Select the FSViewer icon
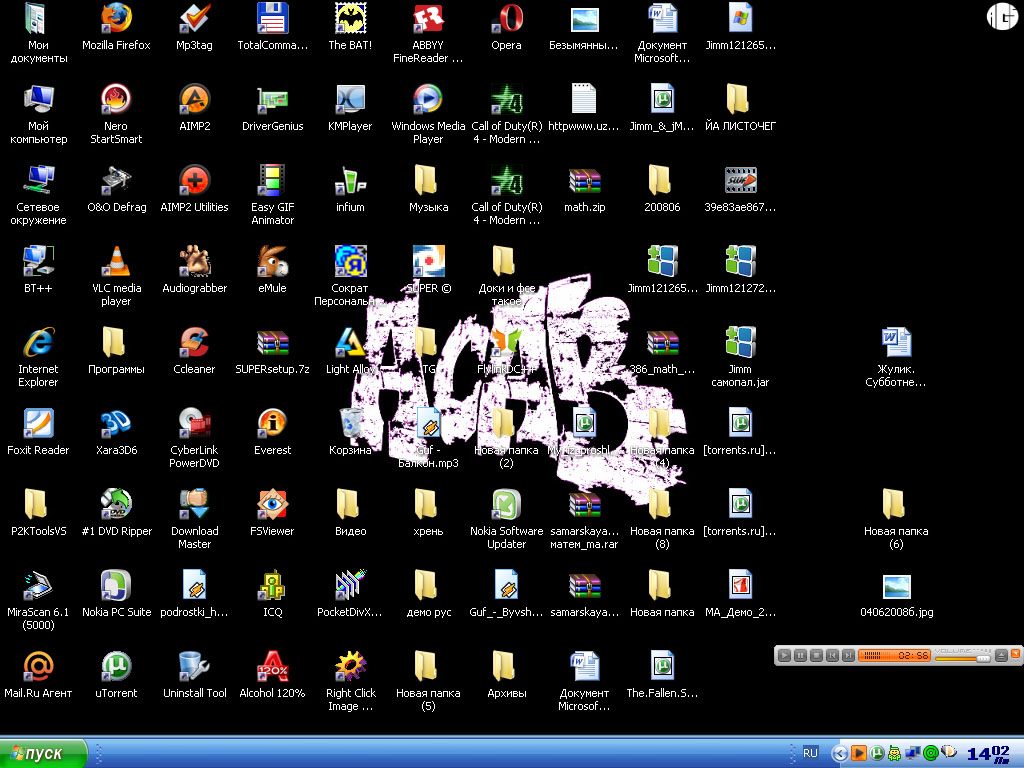Viewport: 1024px width, 768px height. click(272, 513)
